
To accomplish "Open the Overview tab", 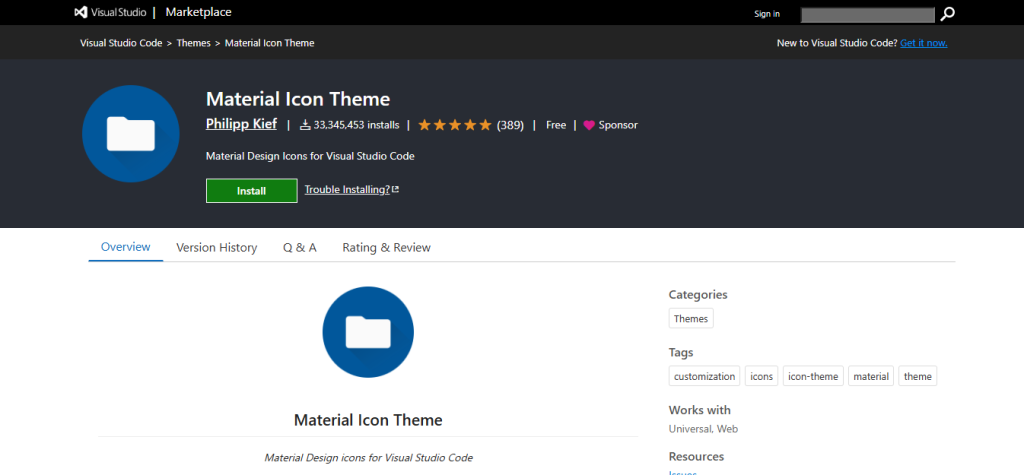I will [x=125, y=247].
